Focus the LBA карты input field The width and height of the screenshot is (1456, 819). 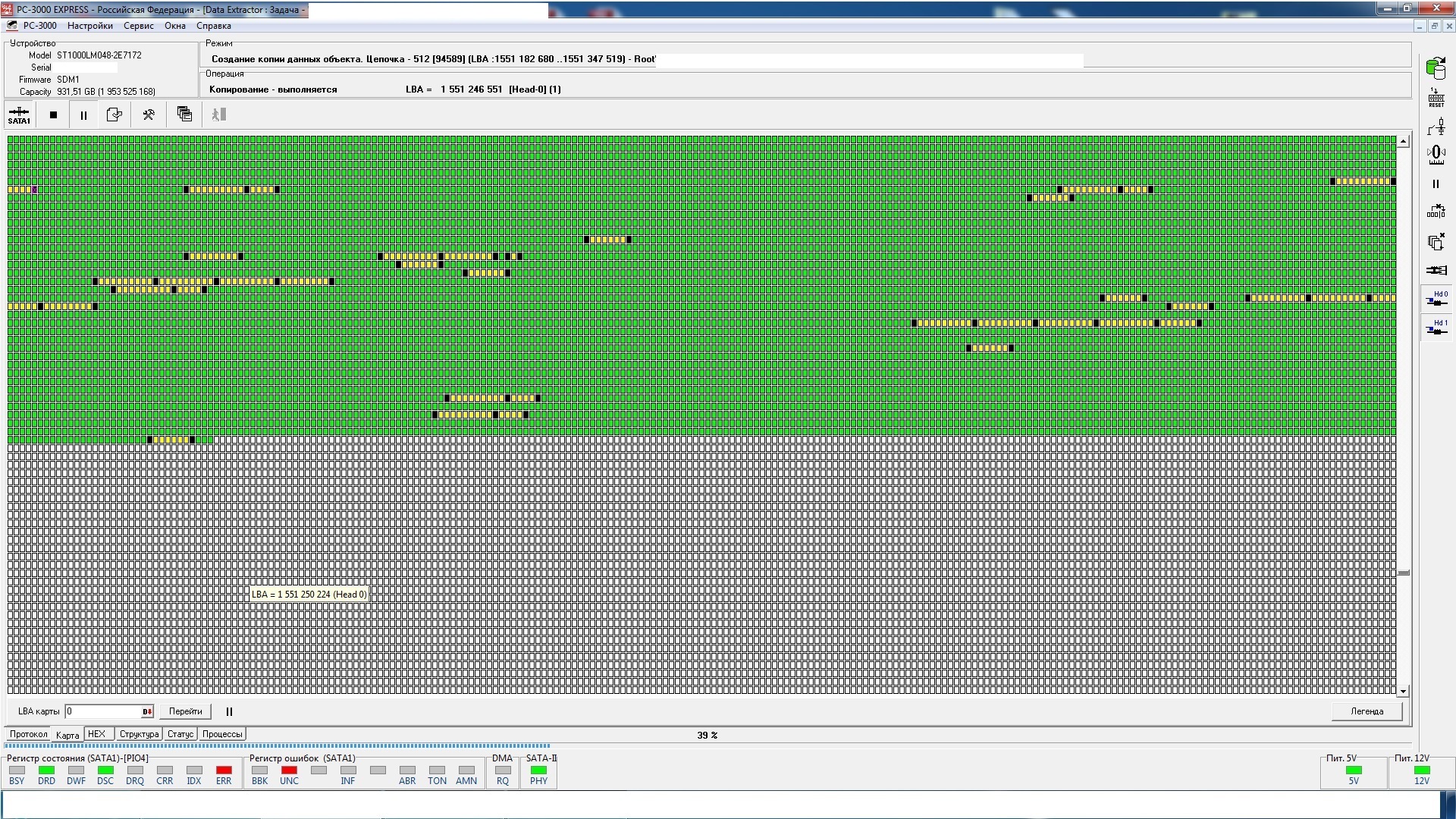tap(103, 711)
